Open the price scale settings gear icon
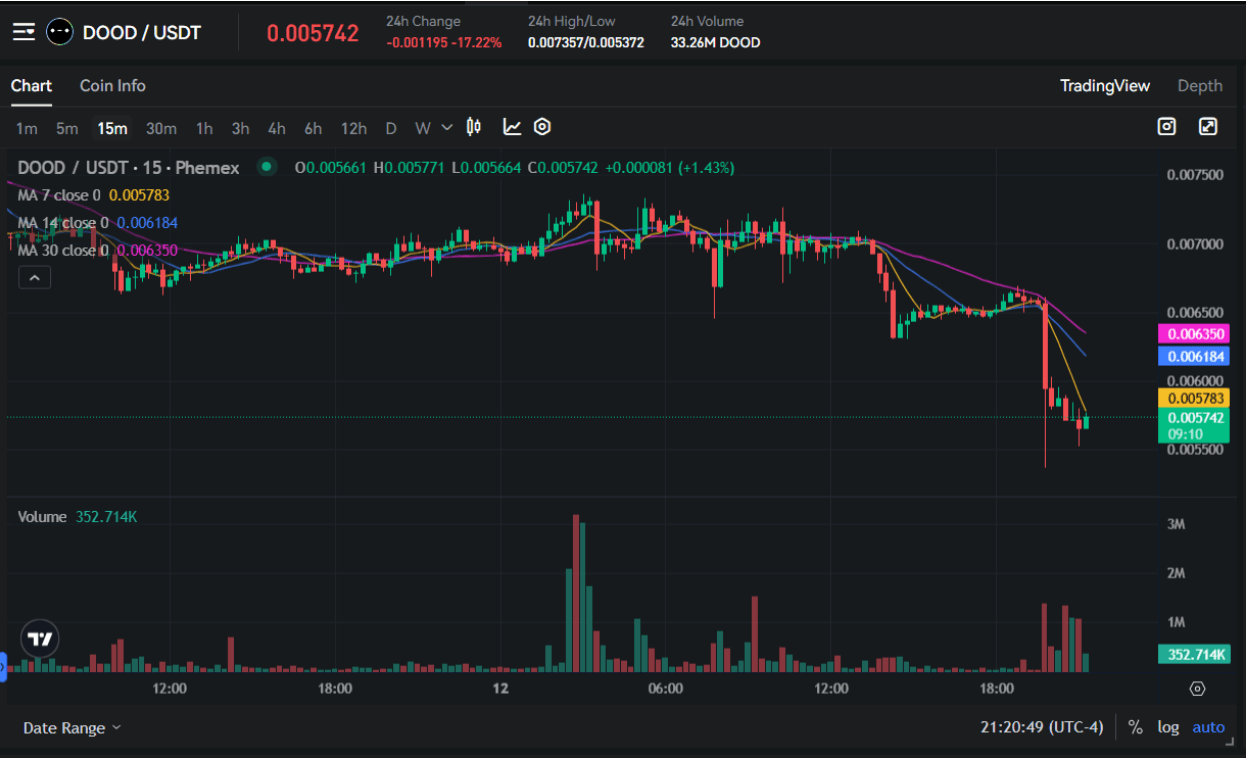This screenshot has width=1248, height=758. (x=1197, y=689)
